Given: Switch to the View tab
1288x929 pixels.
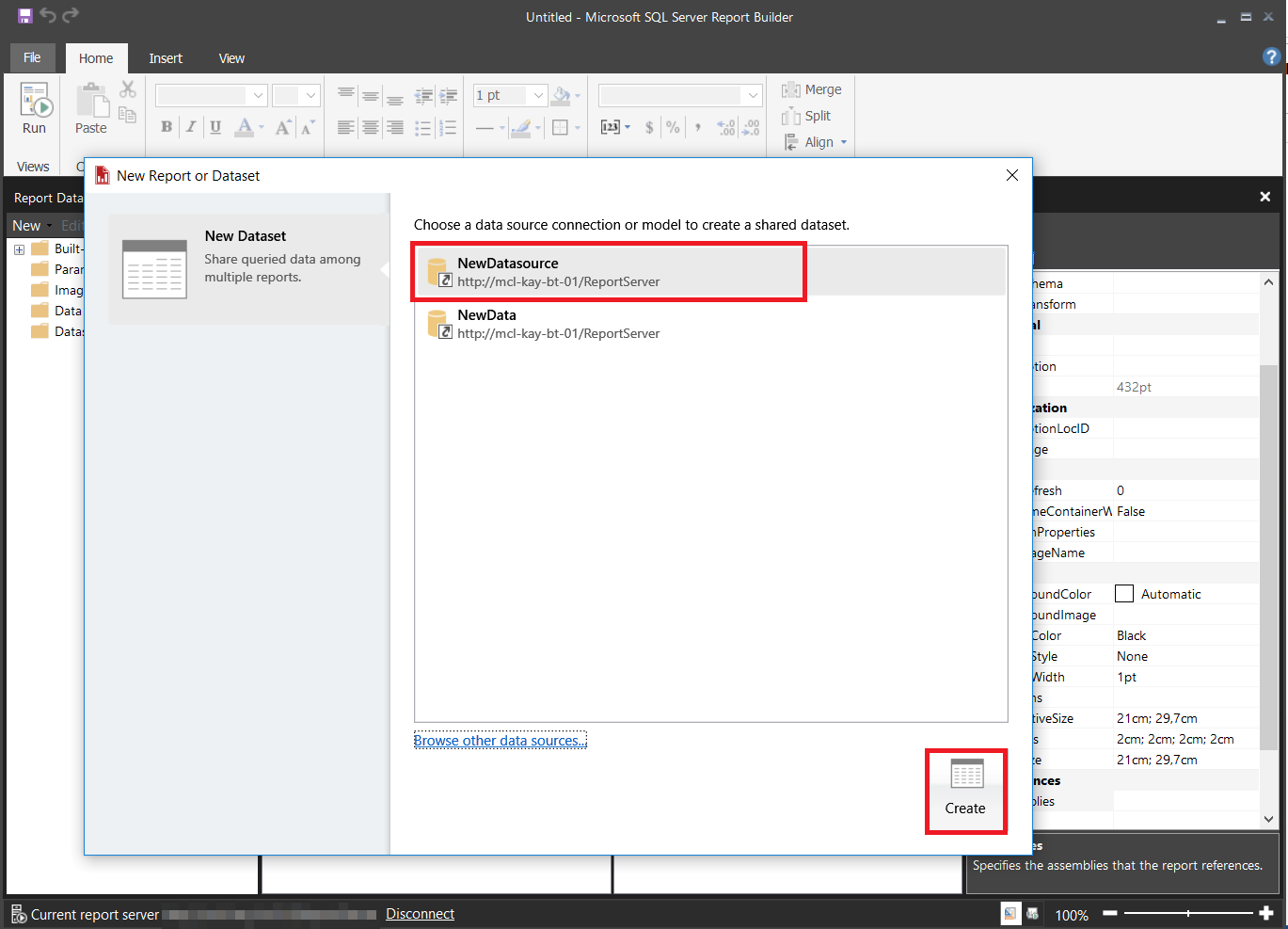Looking at the screenshot, I should pos(231,58).
